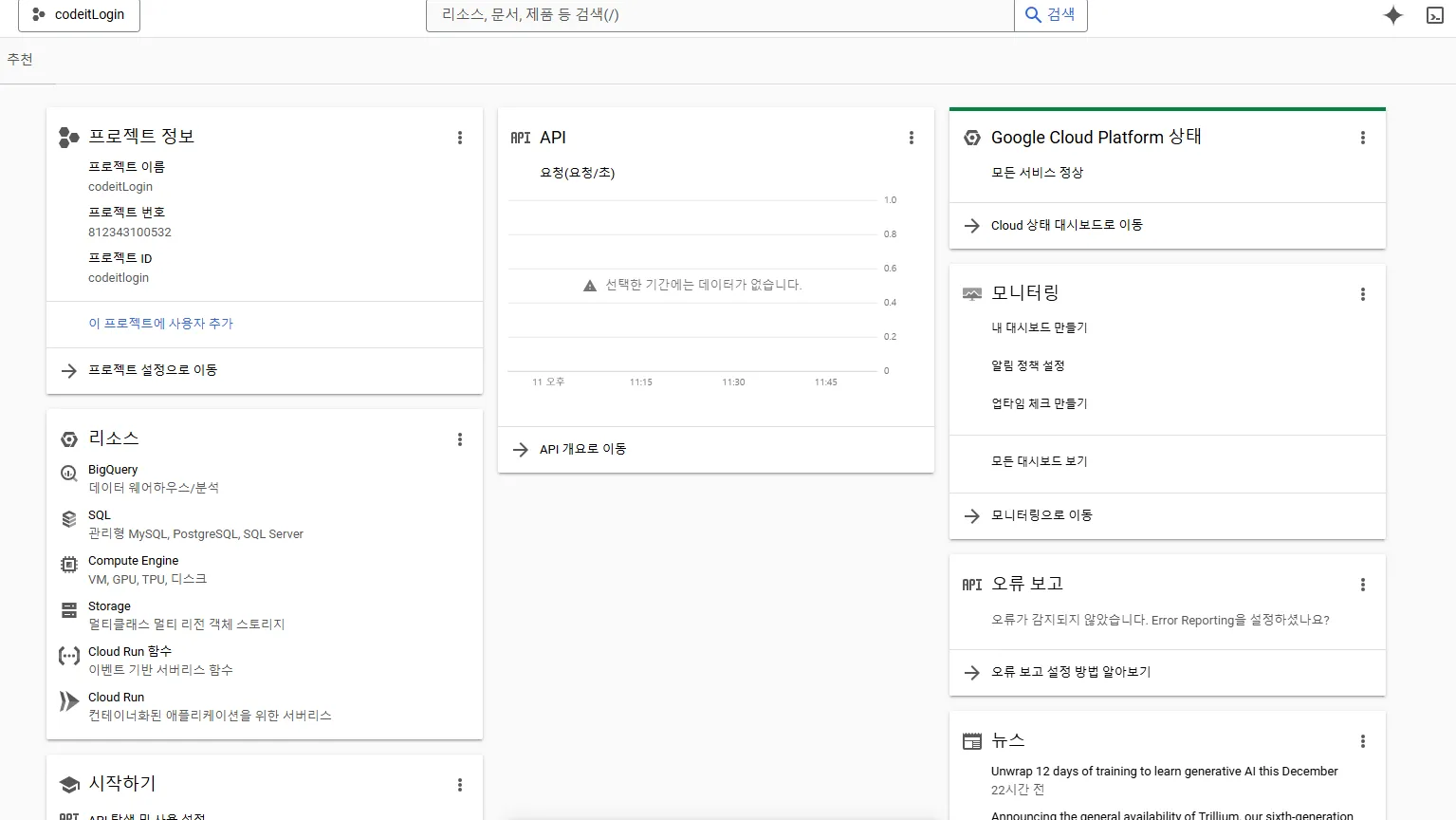Click the 오류 보고 API icon

point(972,585)
